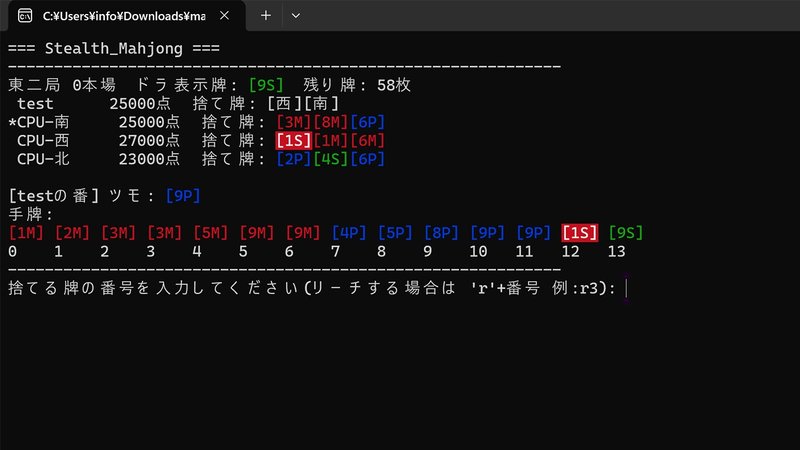The image size is (800, 450).
Task: Click index number 12 under hand
Action: coord(570,252)
